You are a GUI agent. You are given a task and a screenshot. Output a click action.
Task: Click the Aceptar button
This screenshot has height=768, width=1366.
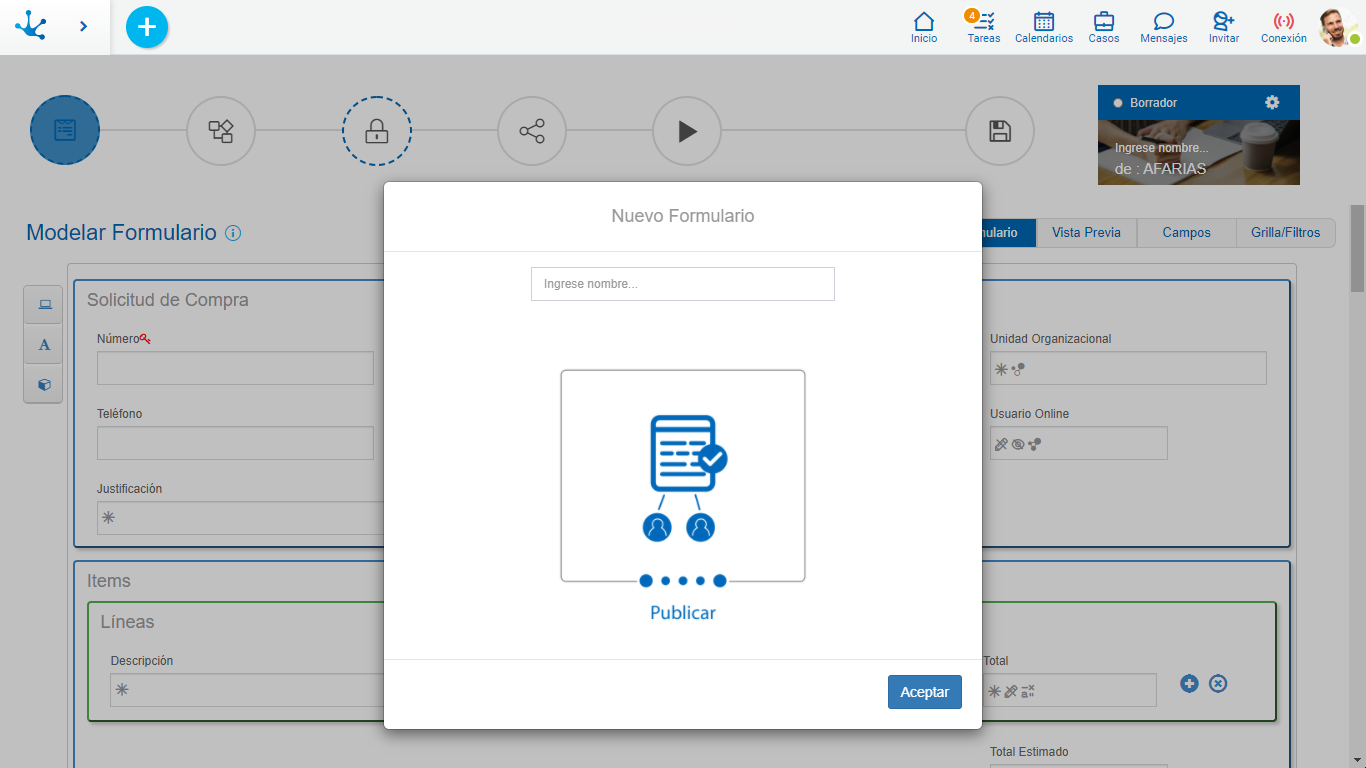tap(924, 692)
